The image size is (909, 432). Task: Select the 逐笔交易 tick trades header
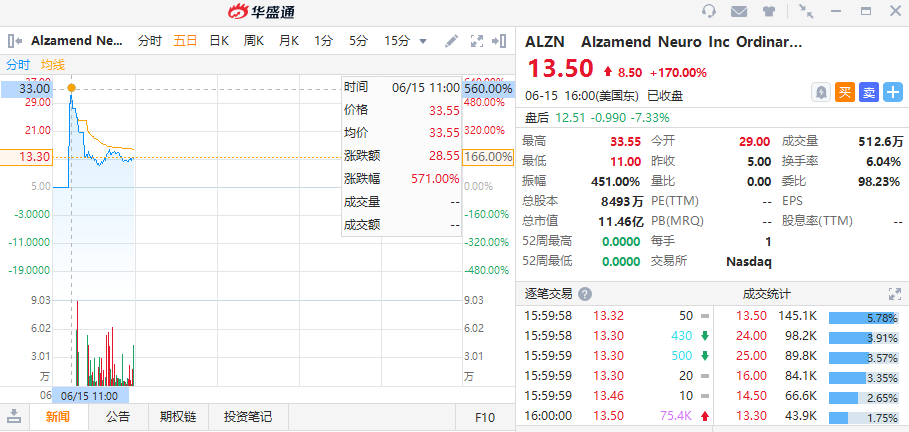(548, 294)
